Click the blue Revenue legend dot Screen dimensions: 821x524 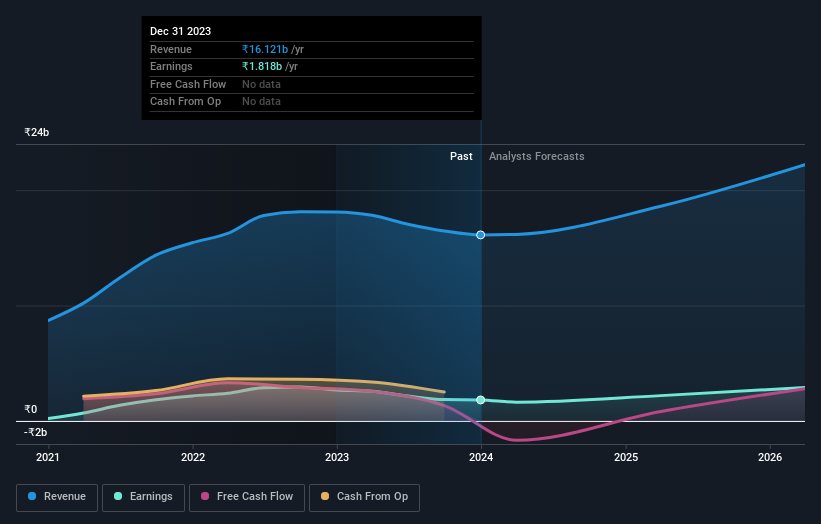tap(32, 496)
